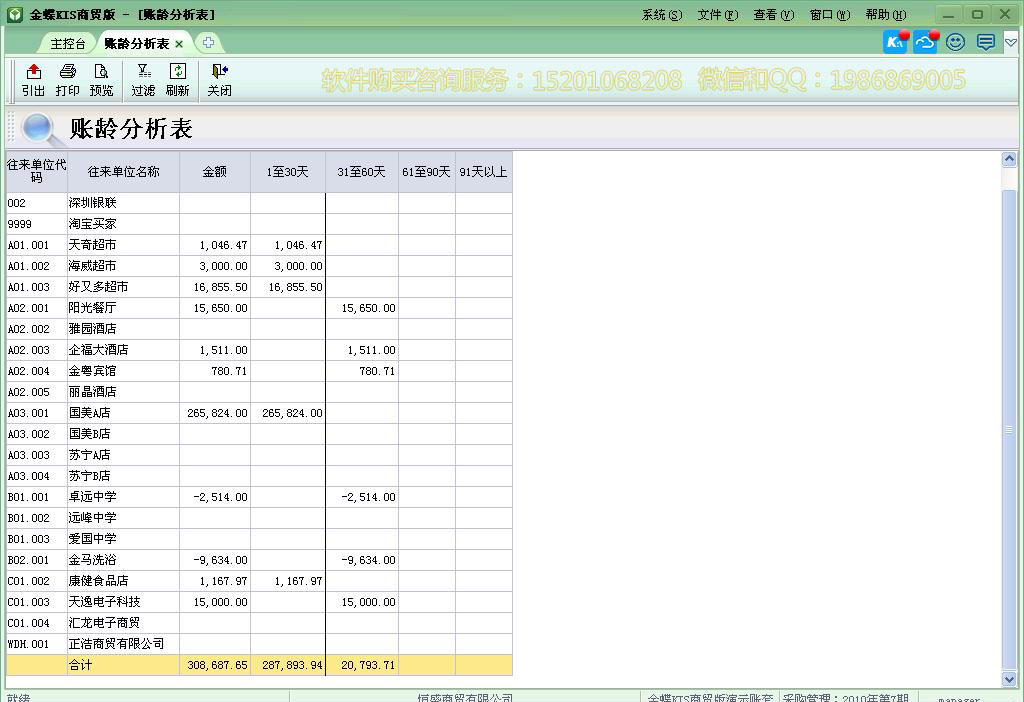
Task: Open the 系统 menu
Action: pos(661,15)
